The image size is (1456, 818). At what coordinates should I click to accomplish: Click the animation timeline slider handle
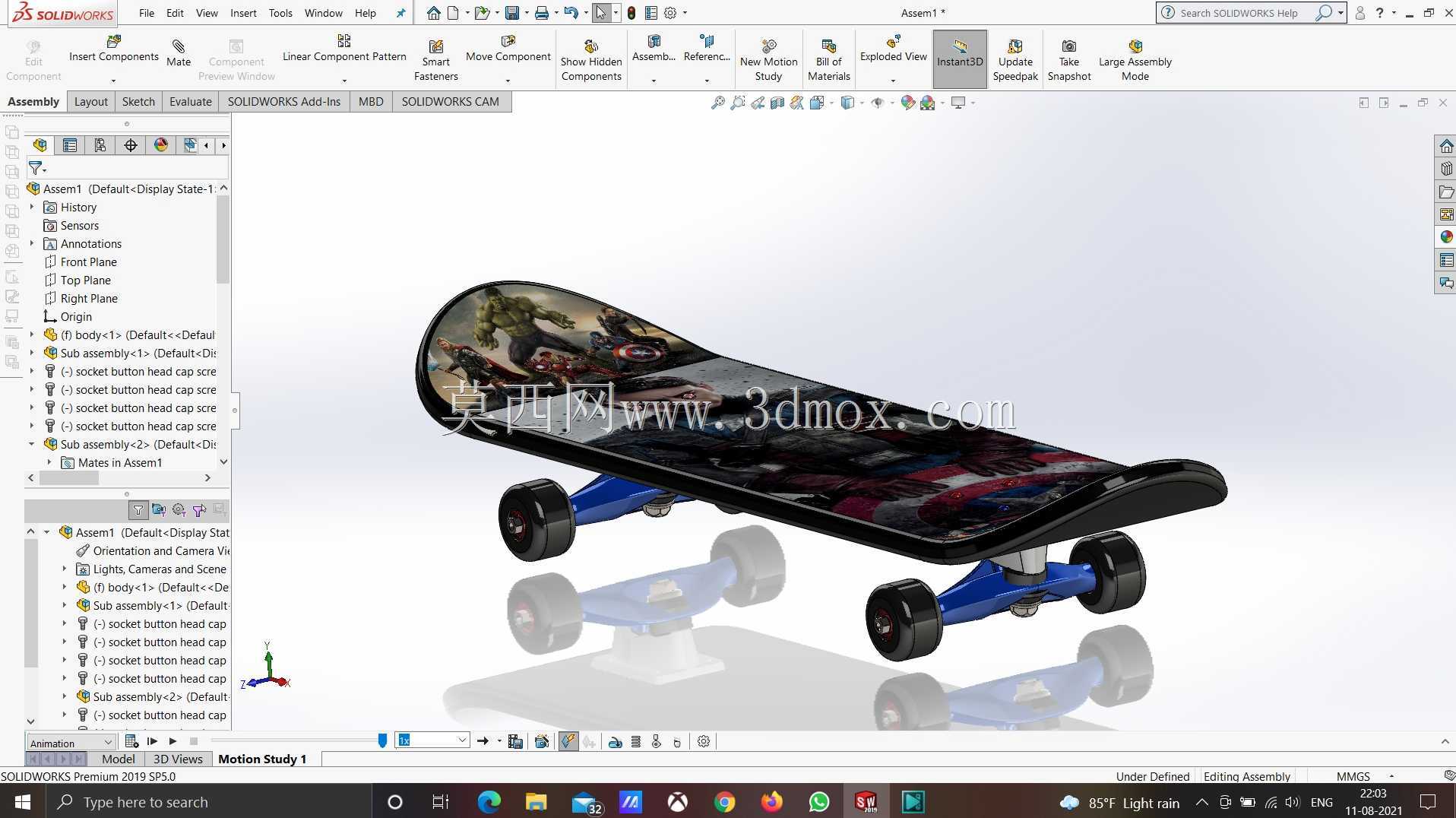(382, 740)
